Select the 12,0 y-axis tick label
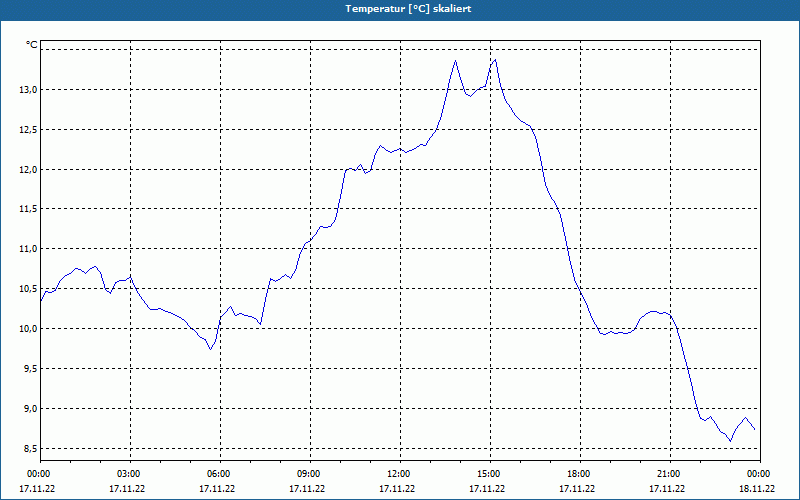The height and width of the screenshot is (500, 800). 29,169
